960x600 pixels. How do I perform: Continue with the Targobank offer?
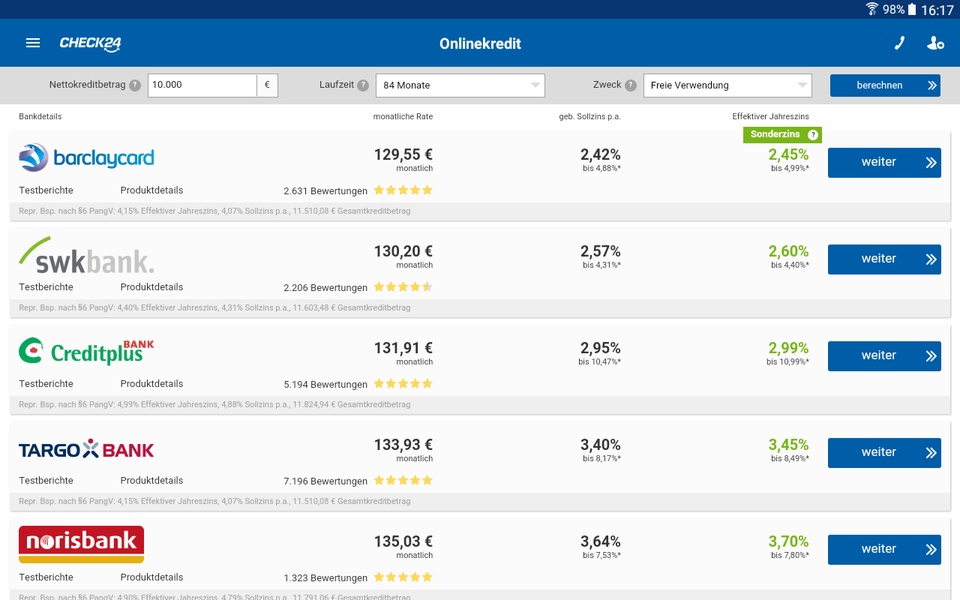point(884,452)
